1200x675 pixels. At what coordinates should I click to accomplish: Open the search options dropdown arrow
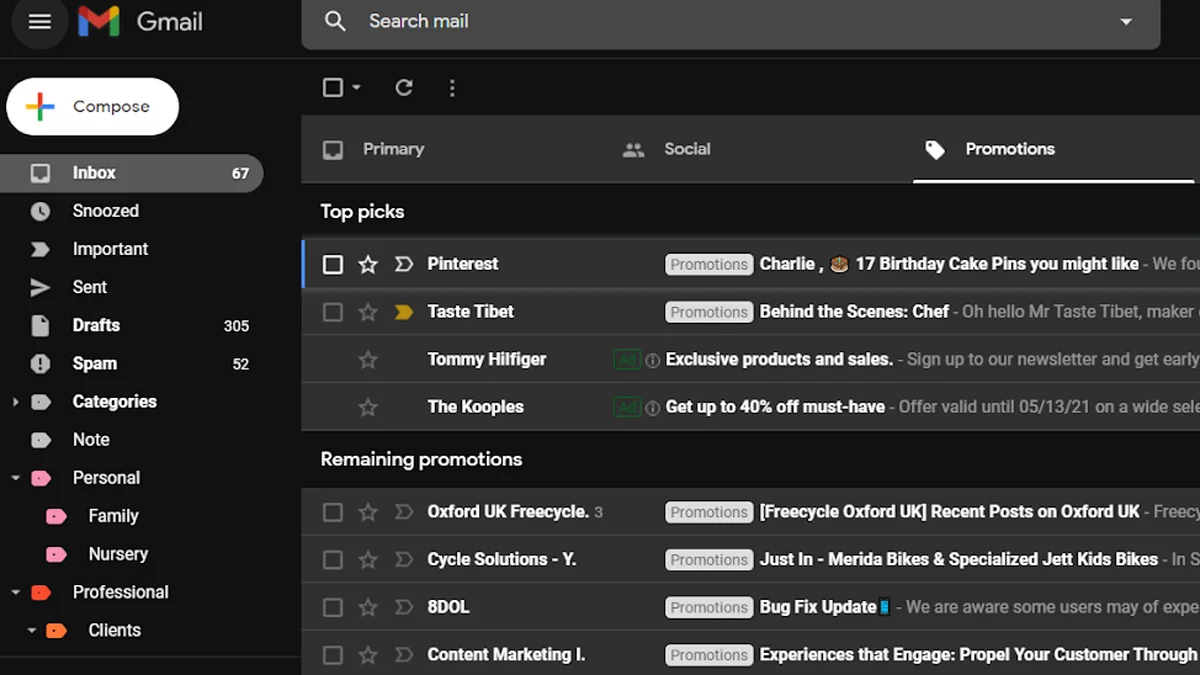(1126, 22)
